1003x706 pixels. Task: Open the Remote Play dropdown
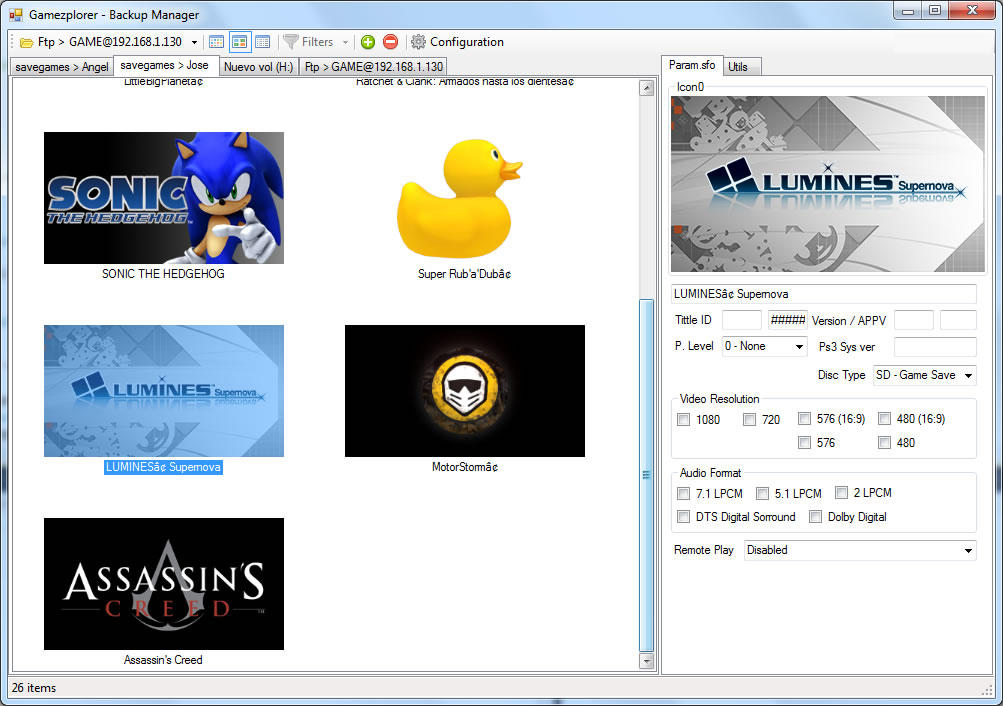860,551
